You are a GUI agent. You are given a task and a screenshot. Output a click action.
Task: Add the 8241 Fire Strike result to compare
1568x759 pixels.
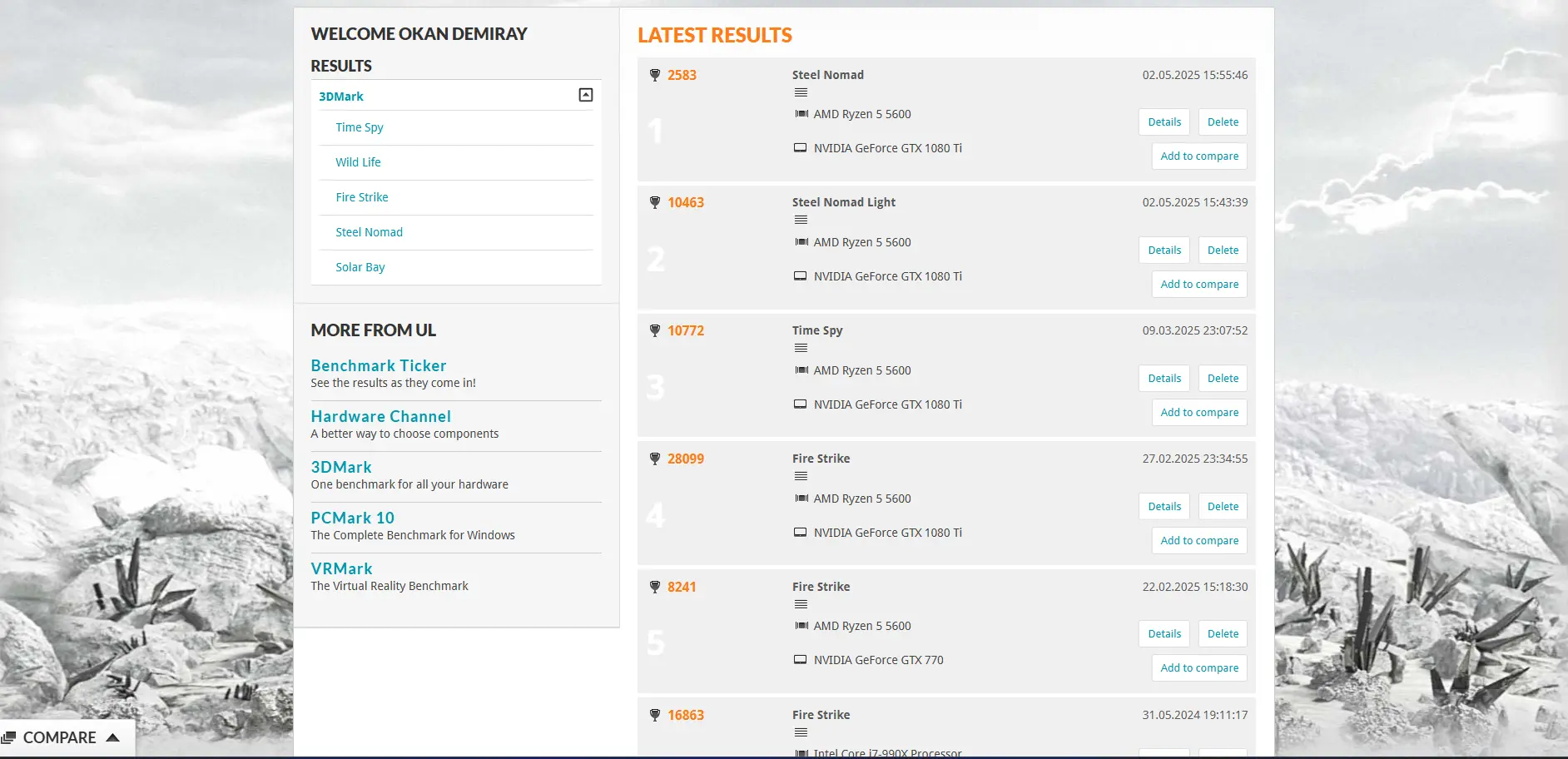click(1199, 668)
